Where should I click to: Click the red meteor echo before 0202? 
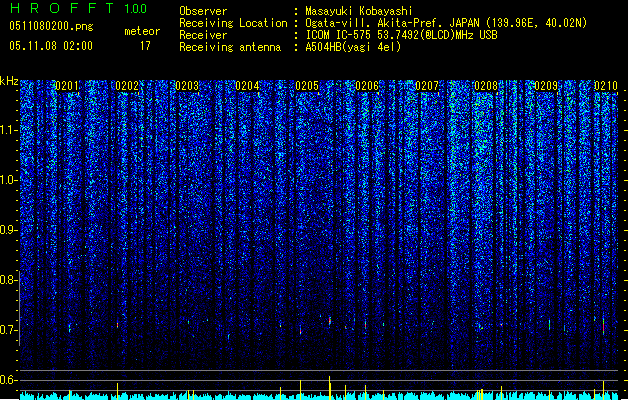coord(118,325)
